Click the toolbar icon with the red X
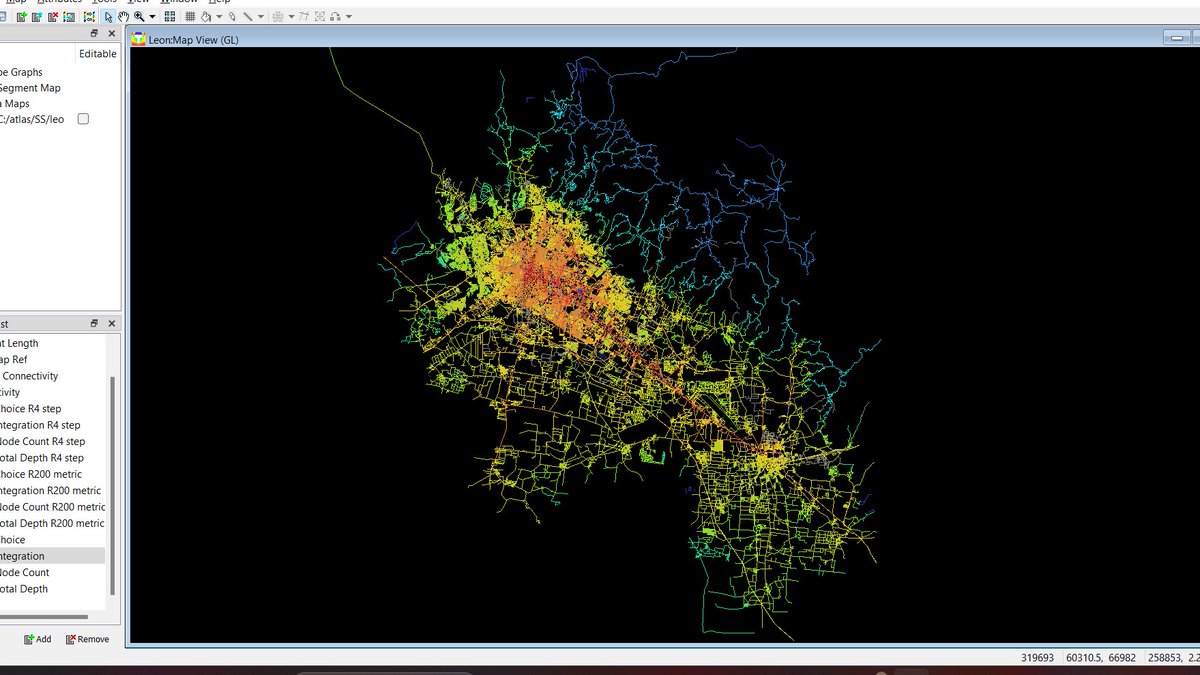This screenshot has height=675, width=1200. pyautogui.click(x=53, y=17)
